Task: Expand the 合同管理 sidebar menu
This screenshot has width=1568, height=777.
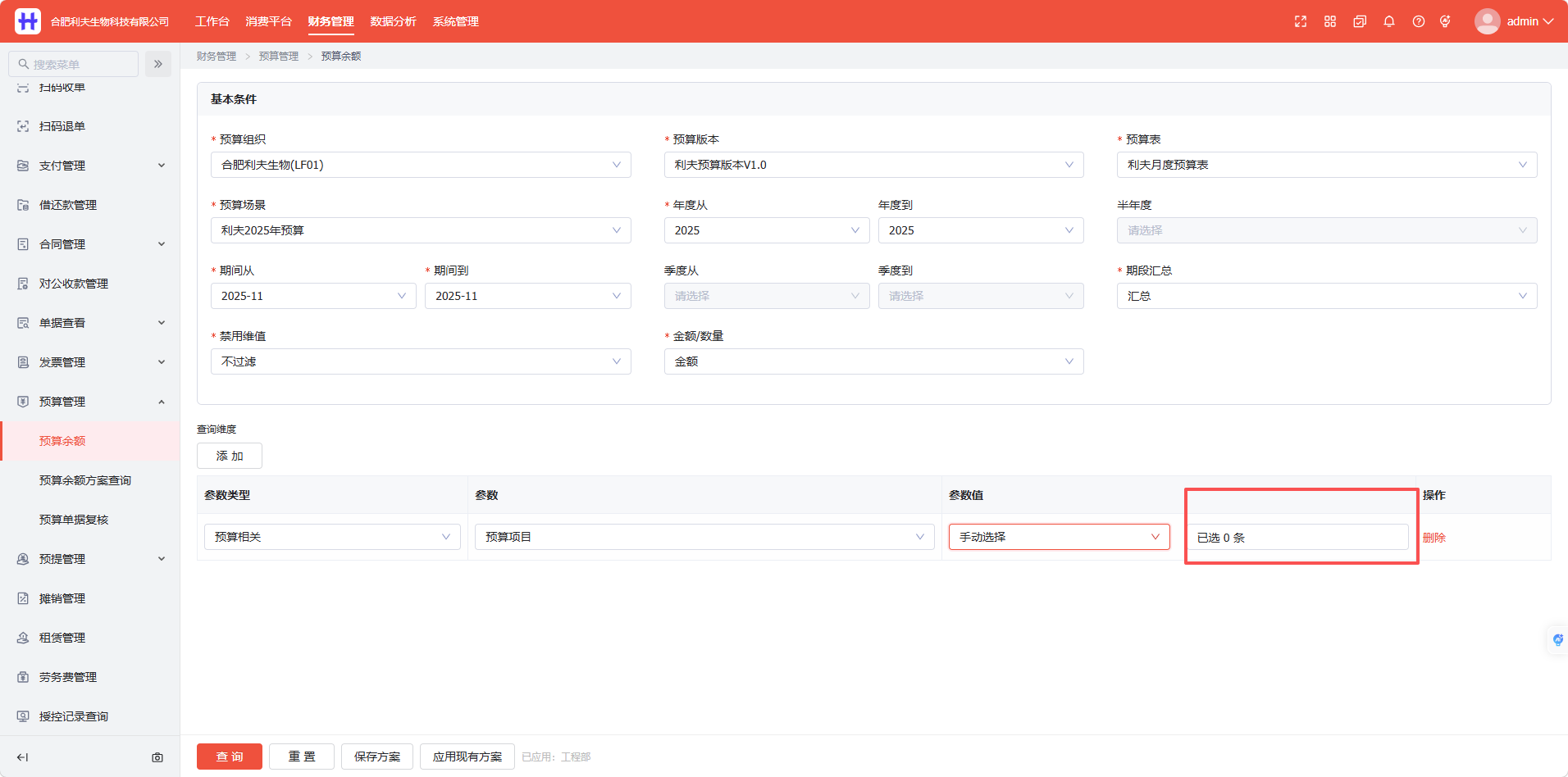Action: (90, 244)
